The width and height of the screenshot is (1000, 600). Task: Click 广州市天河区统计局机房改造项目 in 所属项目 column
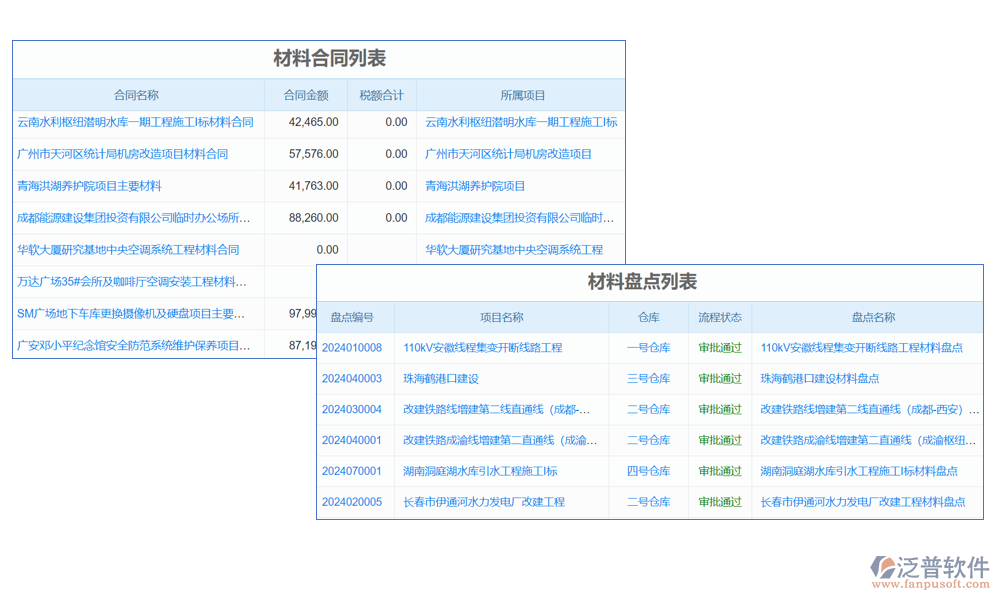[x=508, y=154]
